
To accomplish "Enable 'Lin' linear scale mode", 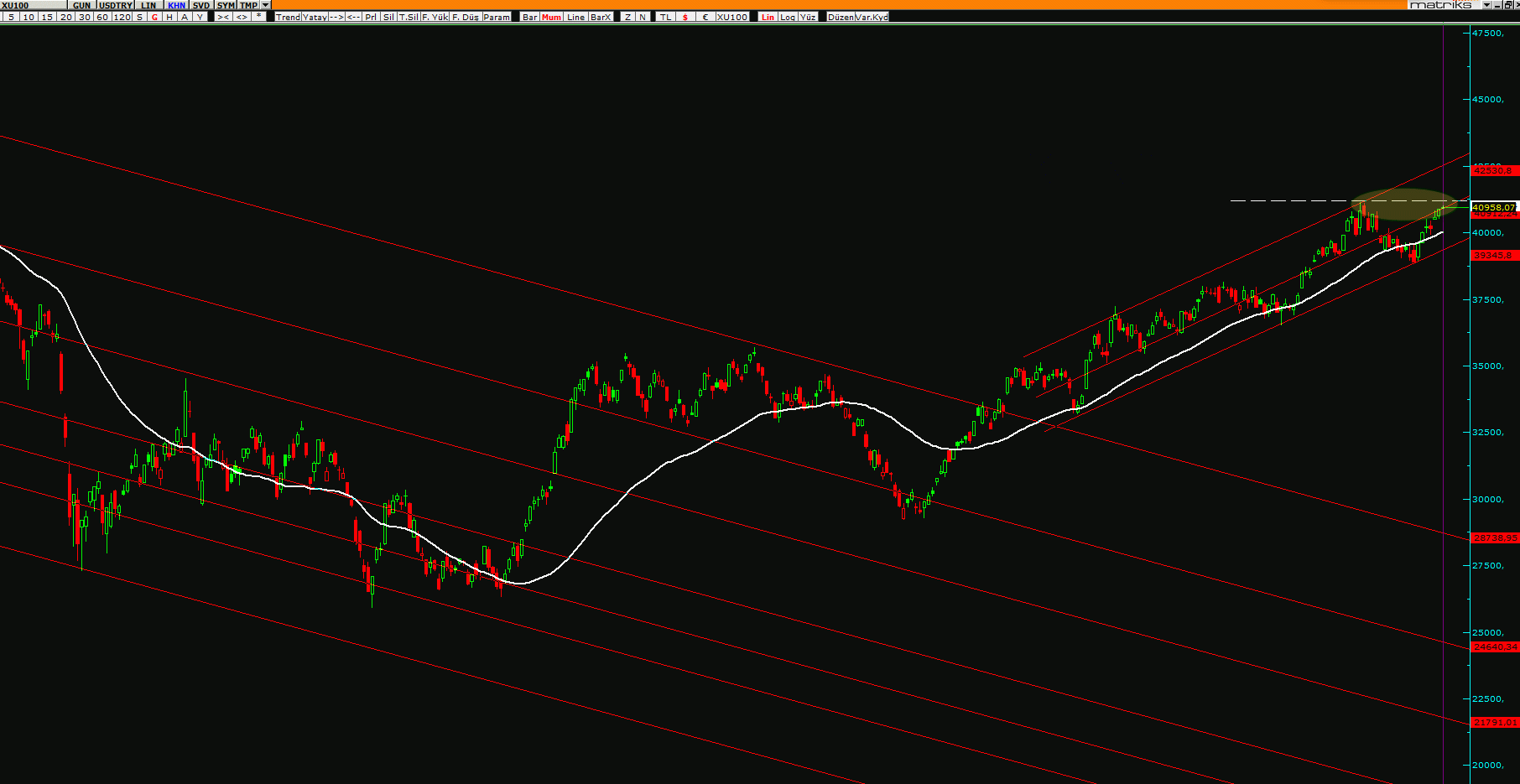I will tap(768, 17).
